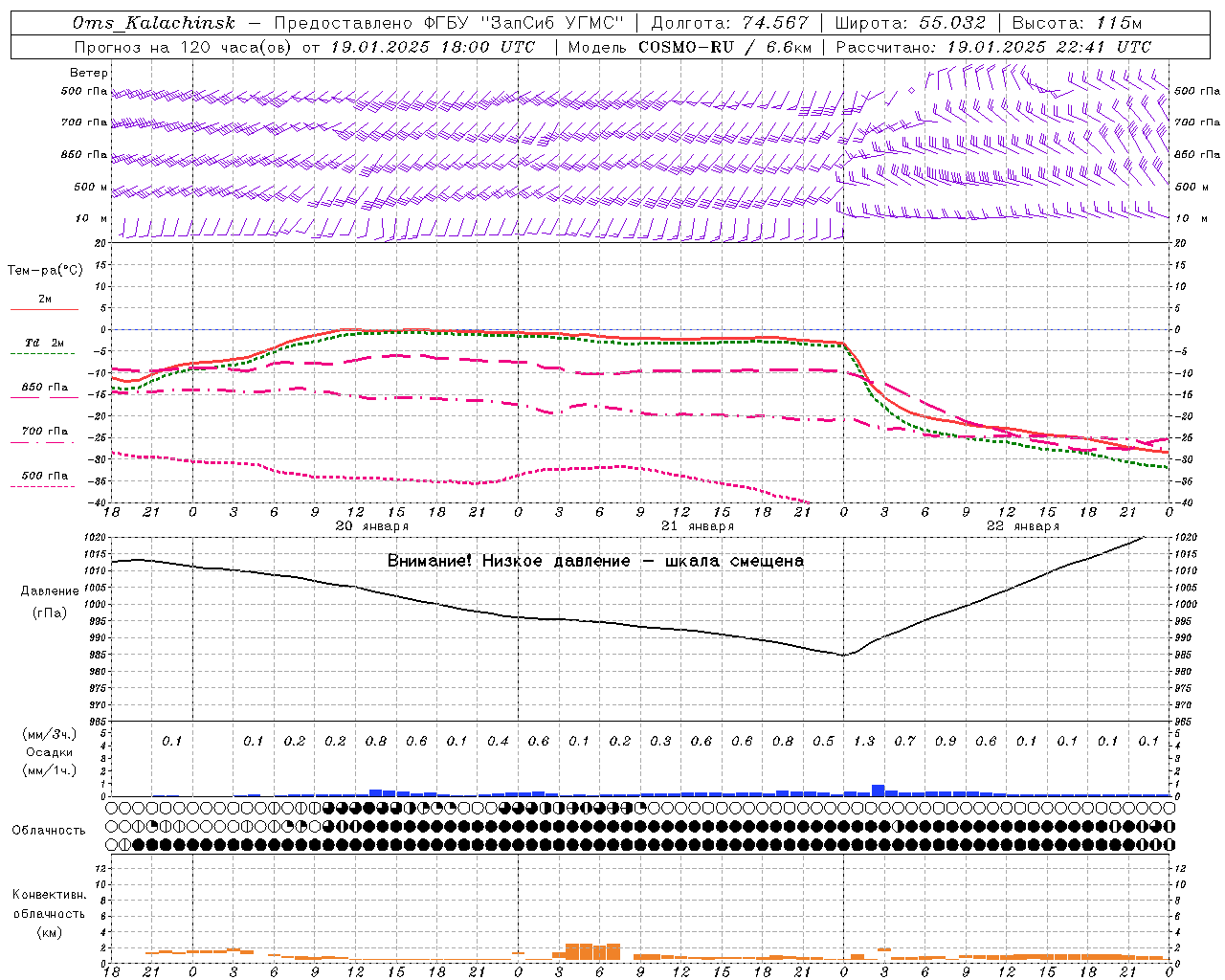Click the tallest blue precipitation bar after 22 января midnight
Screen dimensions: 1225x980
pyautogui.click(x=878, y=791)
